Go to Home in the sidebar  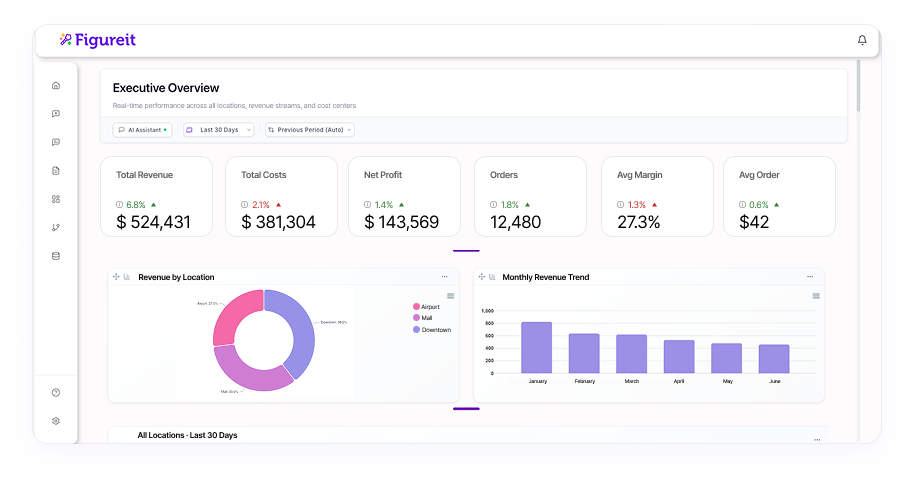[56, 86]
